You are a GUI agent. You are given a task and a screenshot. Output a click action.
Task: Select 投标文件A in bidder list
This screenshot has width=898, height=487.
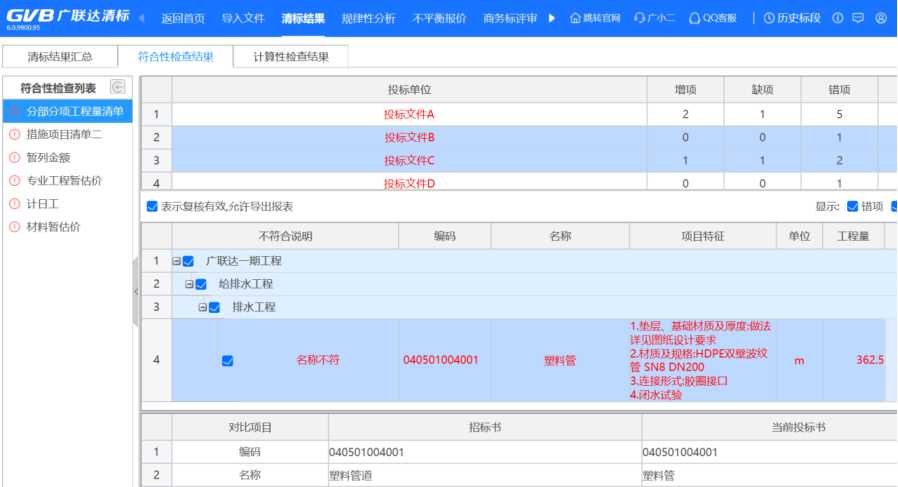click(409, 114)
